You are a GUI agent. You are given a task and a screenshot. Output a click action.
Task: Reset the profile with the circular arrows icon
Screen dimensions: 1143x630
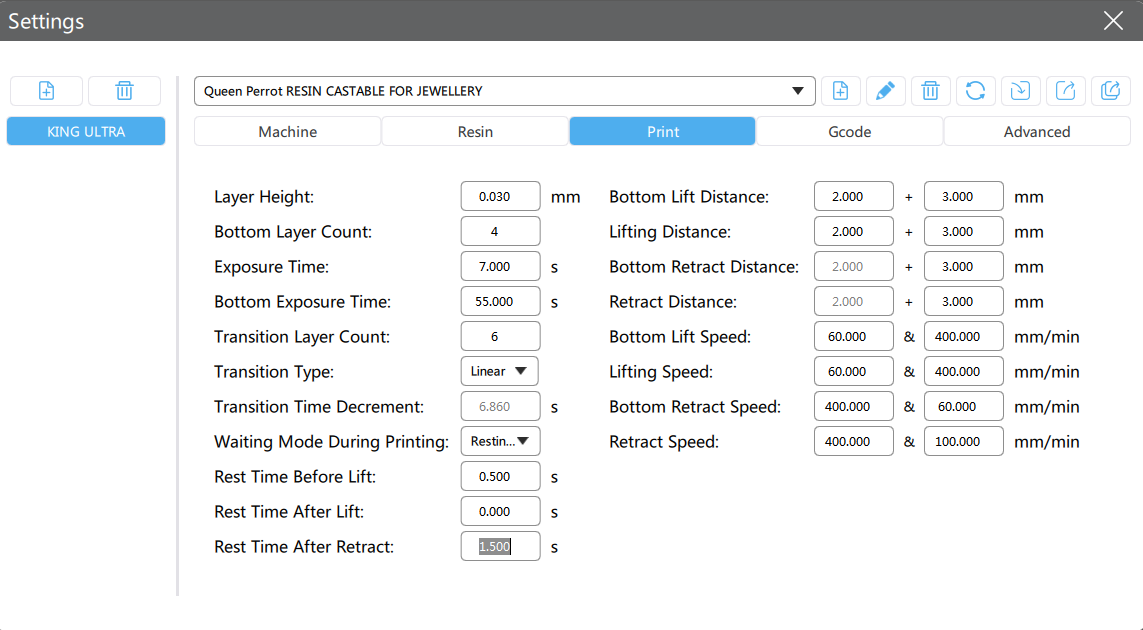click(x=975, y=91)
